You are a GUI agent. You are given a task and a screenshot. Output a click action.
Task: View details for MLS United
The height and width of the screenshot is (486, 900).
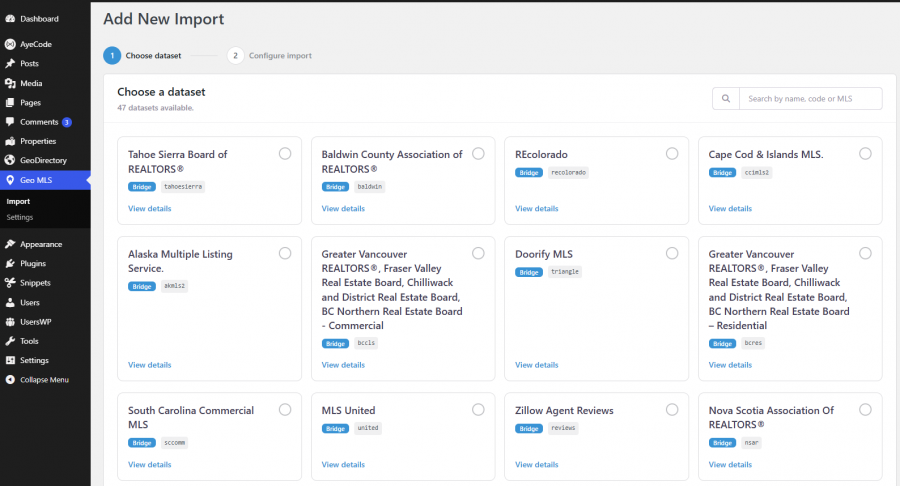(343, 465)
